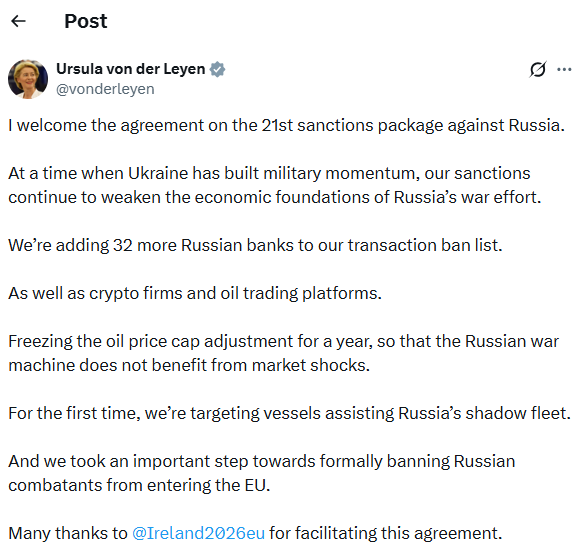Open the Ursula von der Leyen display name
588x559 pixels.
coord(130,69)
